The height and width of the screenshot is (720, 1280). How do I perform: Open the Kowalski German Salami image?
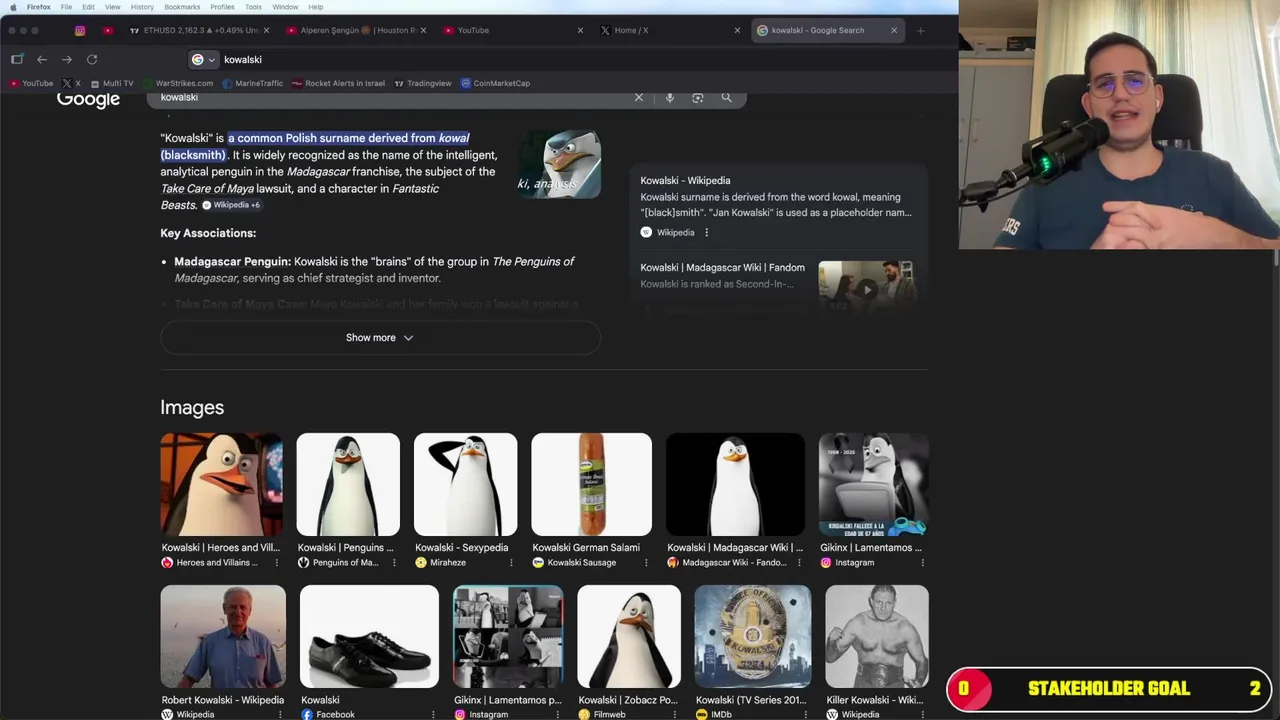[x=591, y=485]
